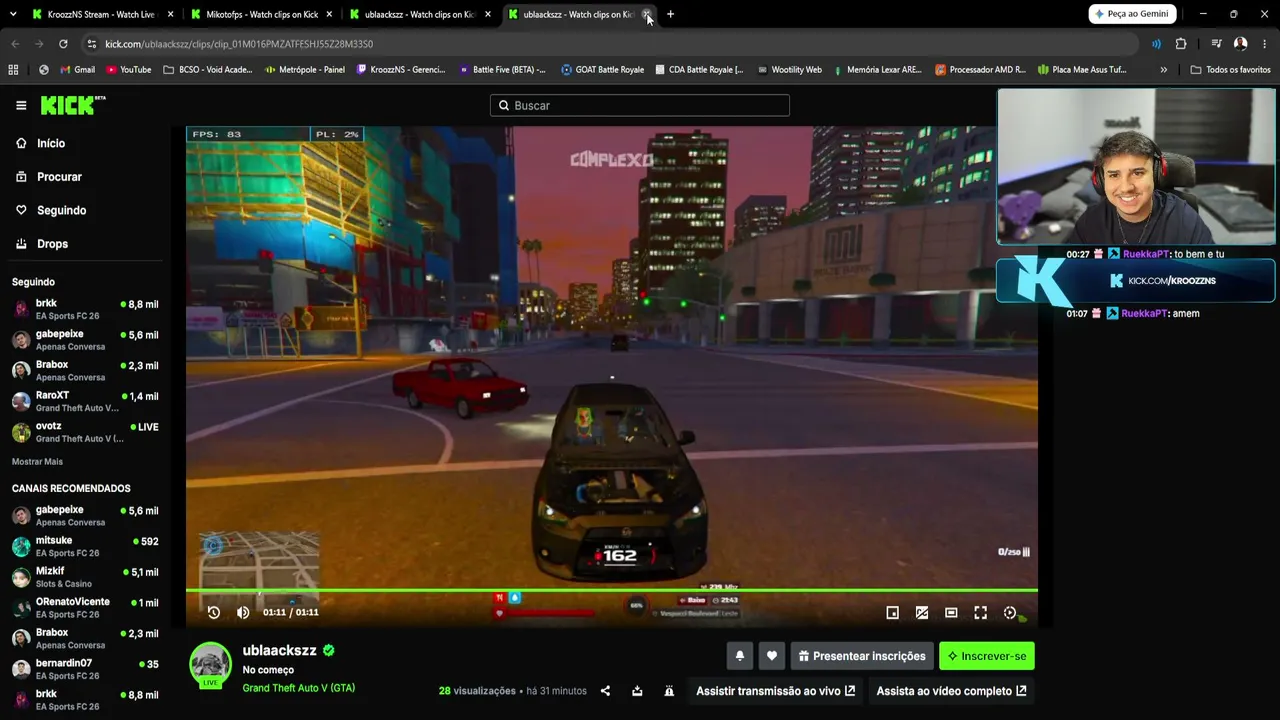
Task: Open the Metrópole - Painel bookmark
Action: click(304, 70)
